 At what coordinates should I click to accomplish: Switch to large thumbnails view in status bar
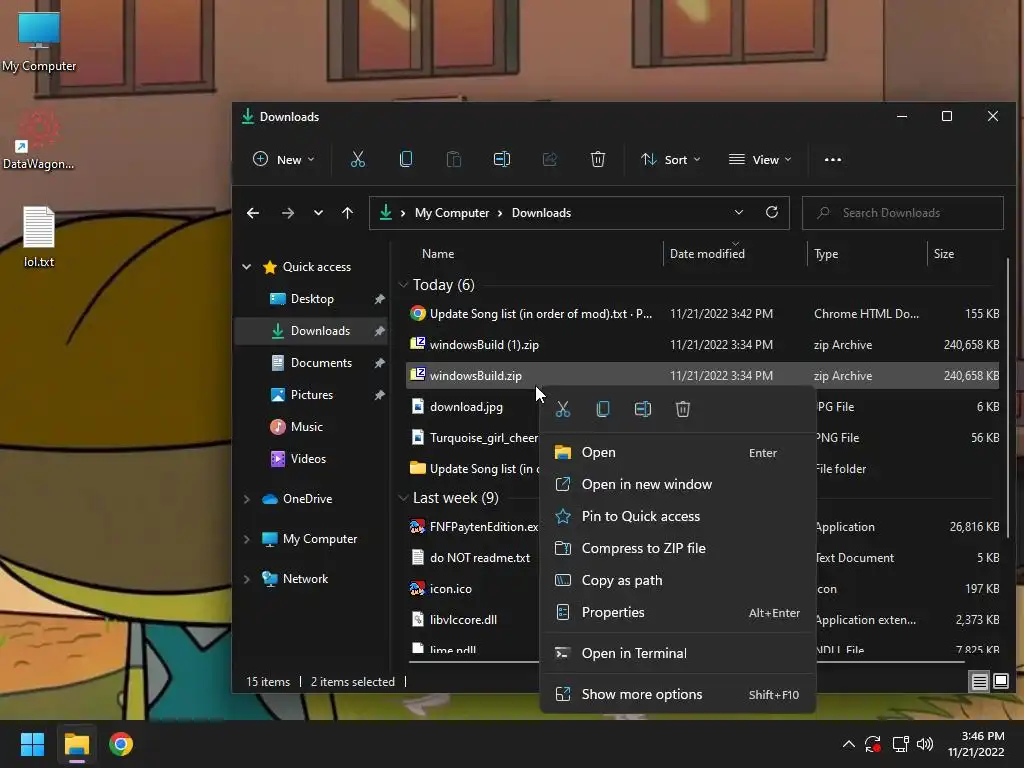(1000, 682)
